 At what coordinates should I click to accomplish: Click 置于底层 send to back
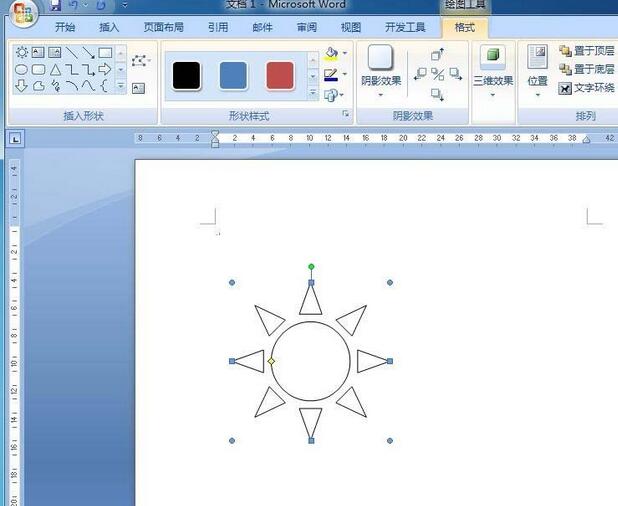point(586,69)
